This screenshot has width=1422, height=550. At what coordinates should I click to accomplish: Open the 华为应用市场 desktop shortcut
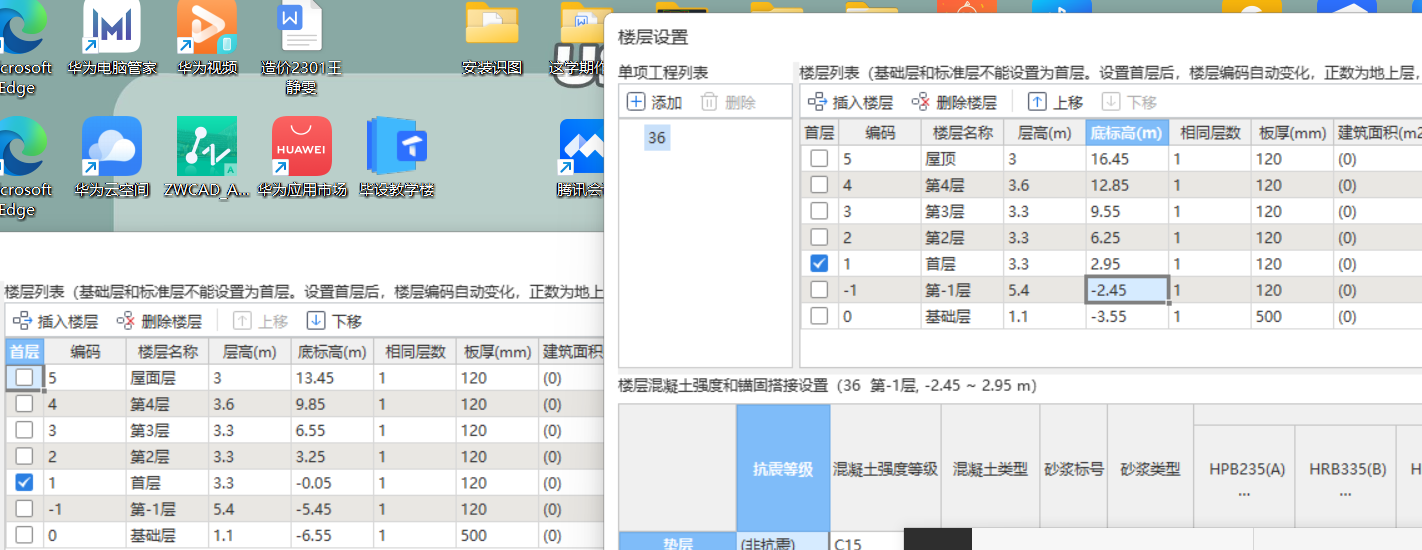tap(302, 157)
